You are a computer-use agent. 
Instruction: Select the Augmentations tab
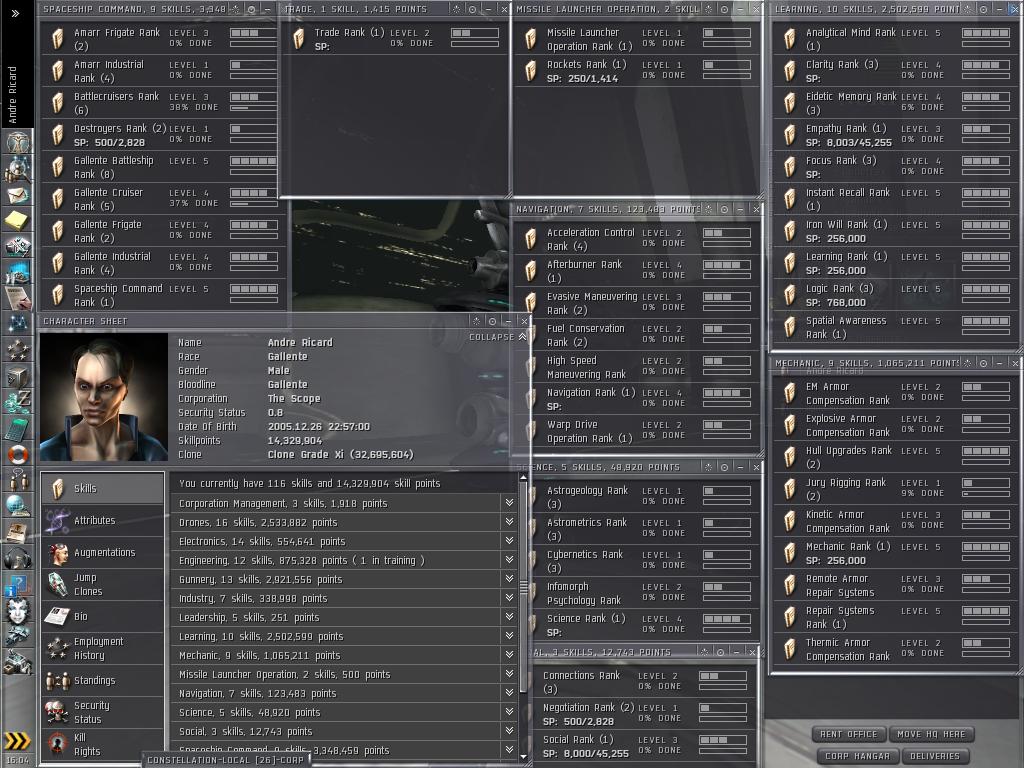103,552
